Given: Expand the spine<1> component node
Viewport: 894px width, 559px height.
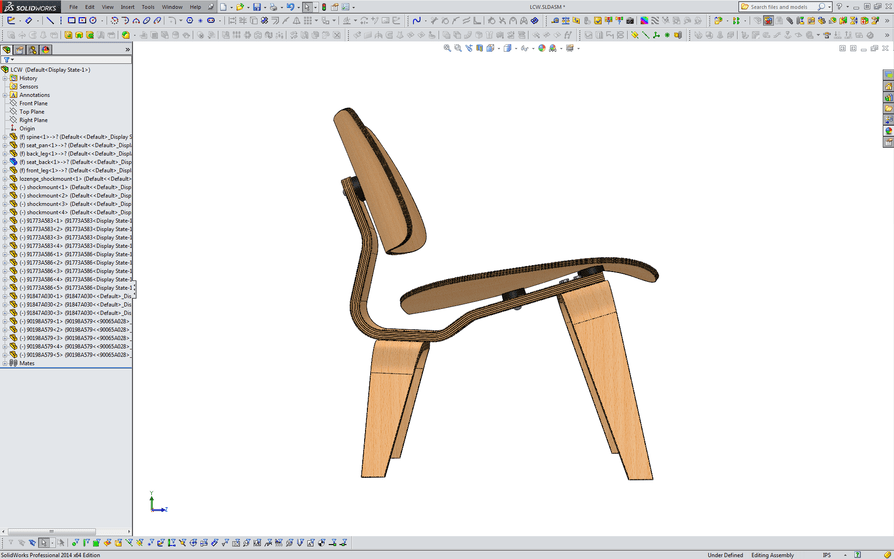Looking at the screenshot, I should (x=5, y=137).
